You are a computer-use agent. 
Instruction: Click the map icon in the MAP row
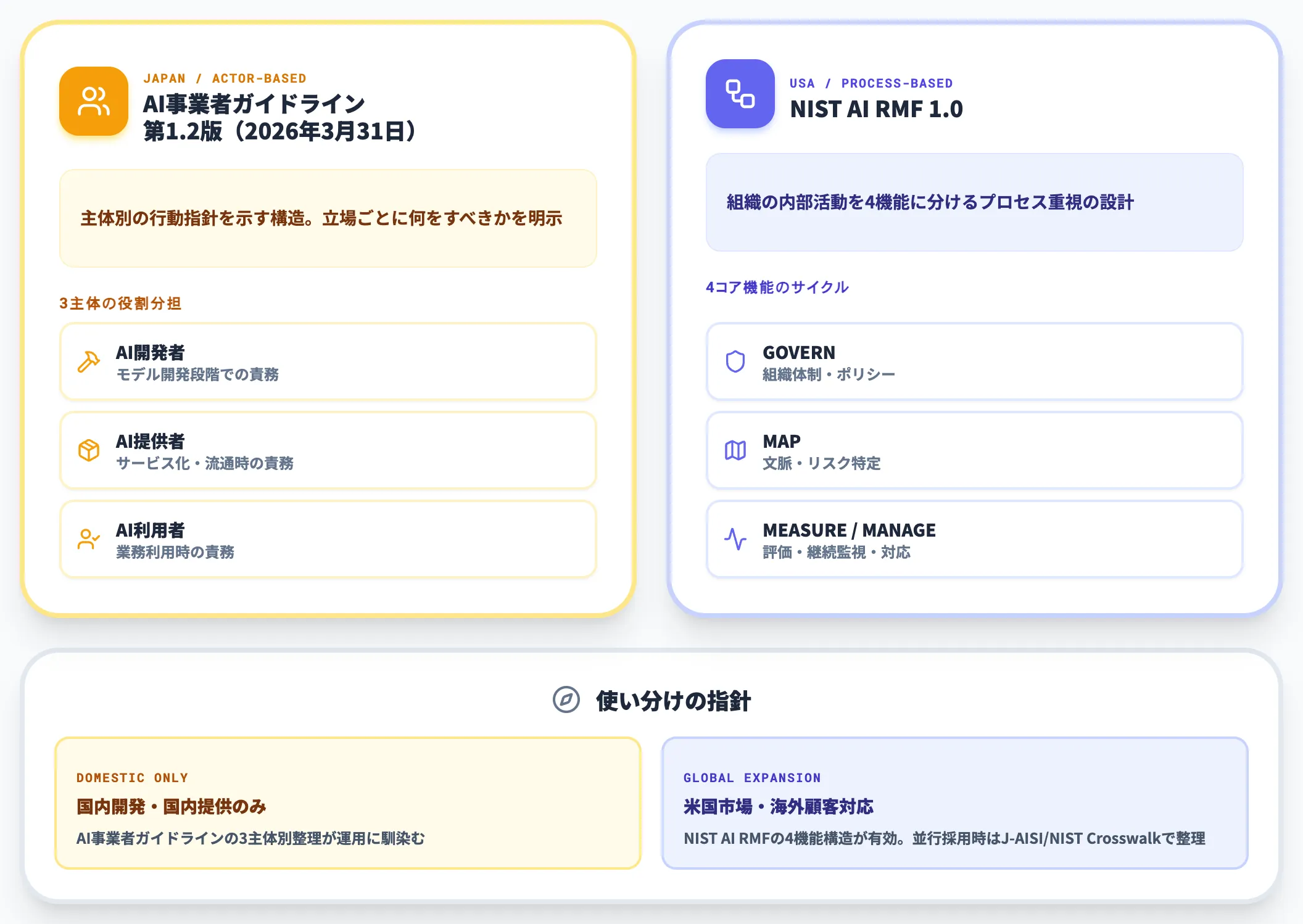735,450
